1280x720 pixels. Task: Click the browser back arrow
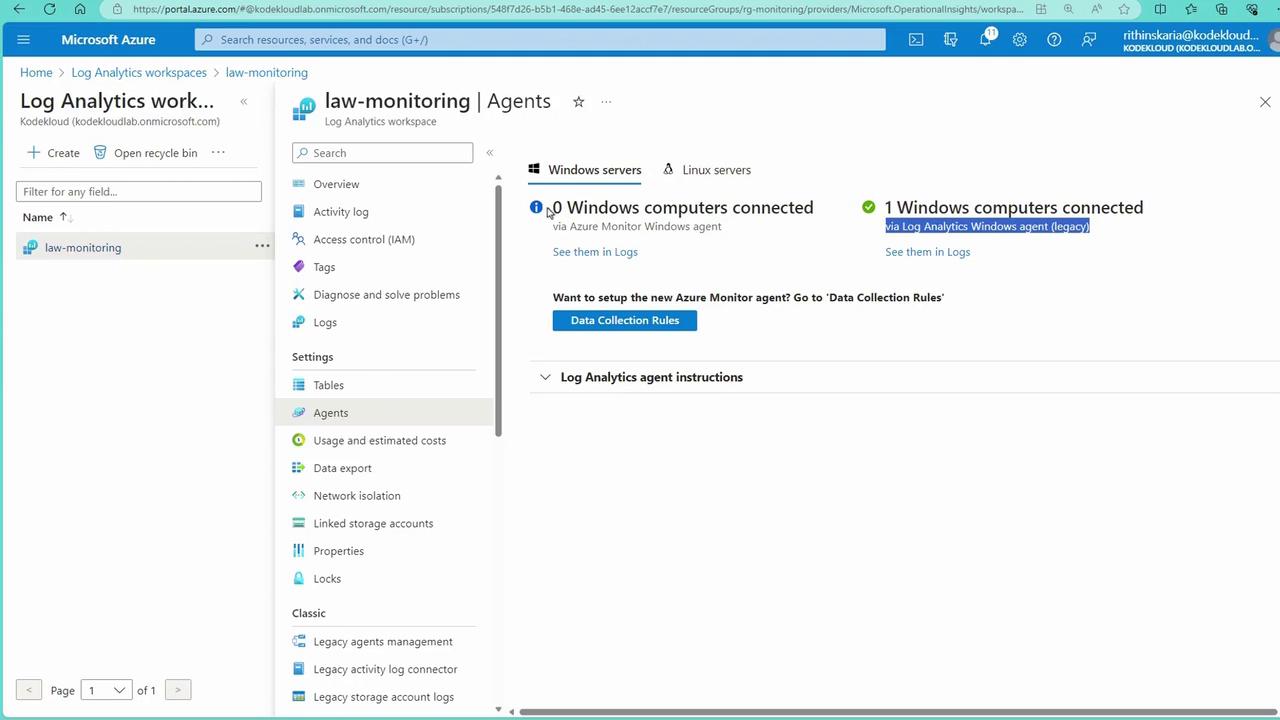pos(19,9)
